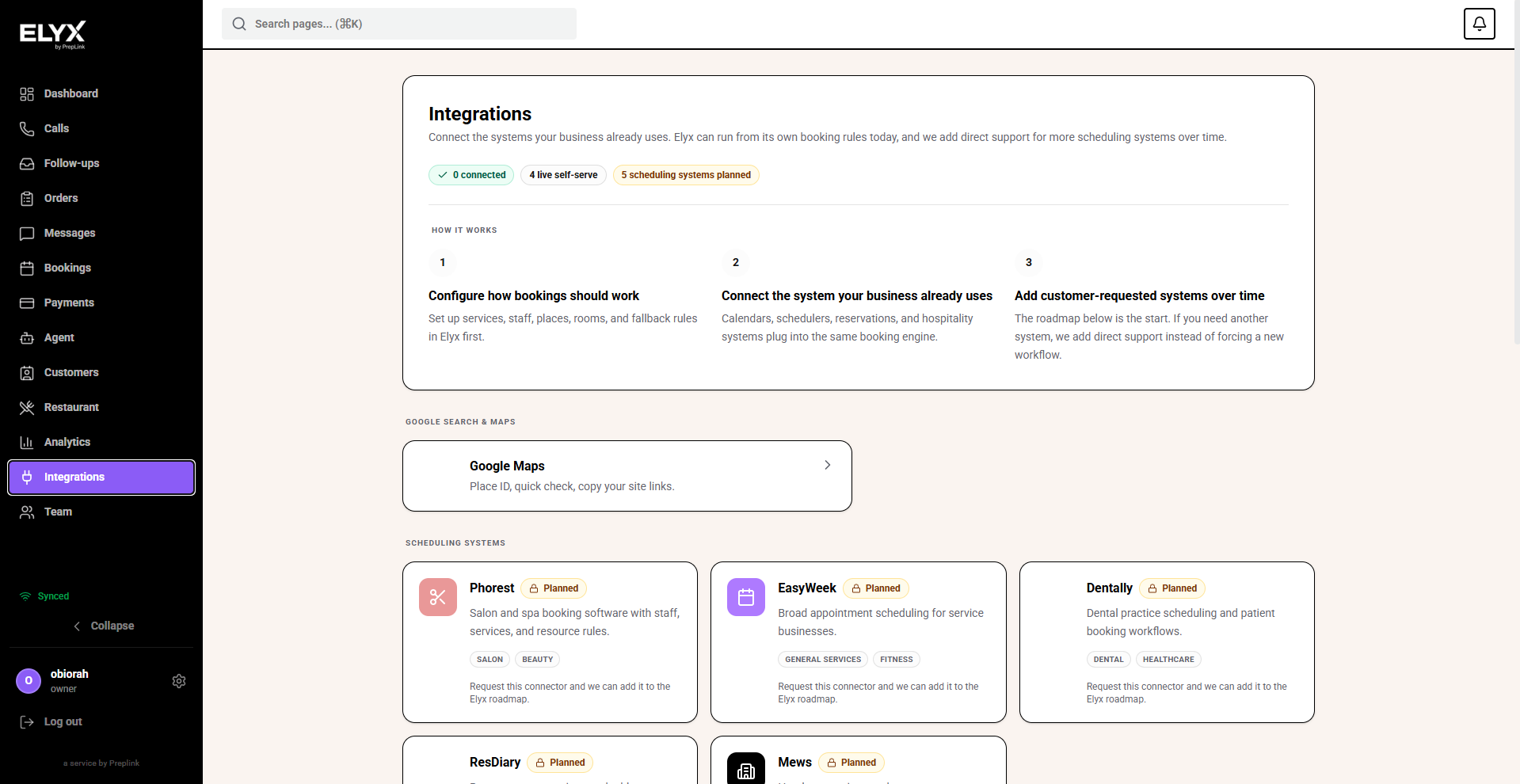Click the Integrations page heading

480,114
